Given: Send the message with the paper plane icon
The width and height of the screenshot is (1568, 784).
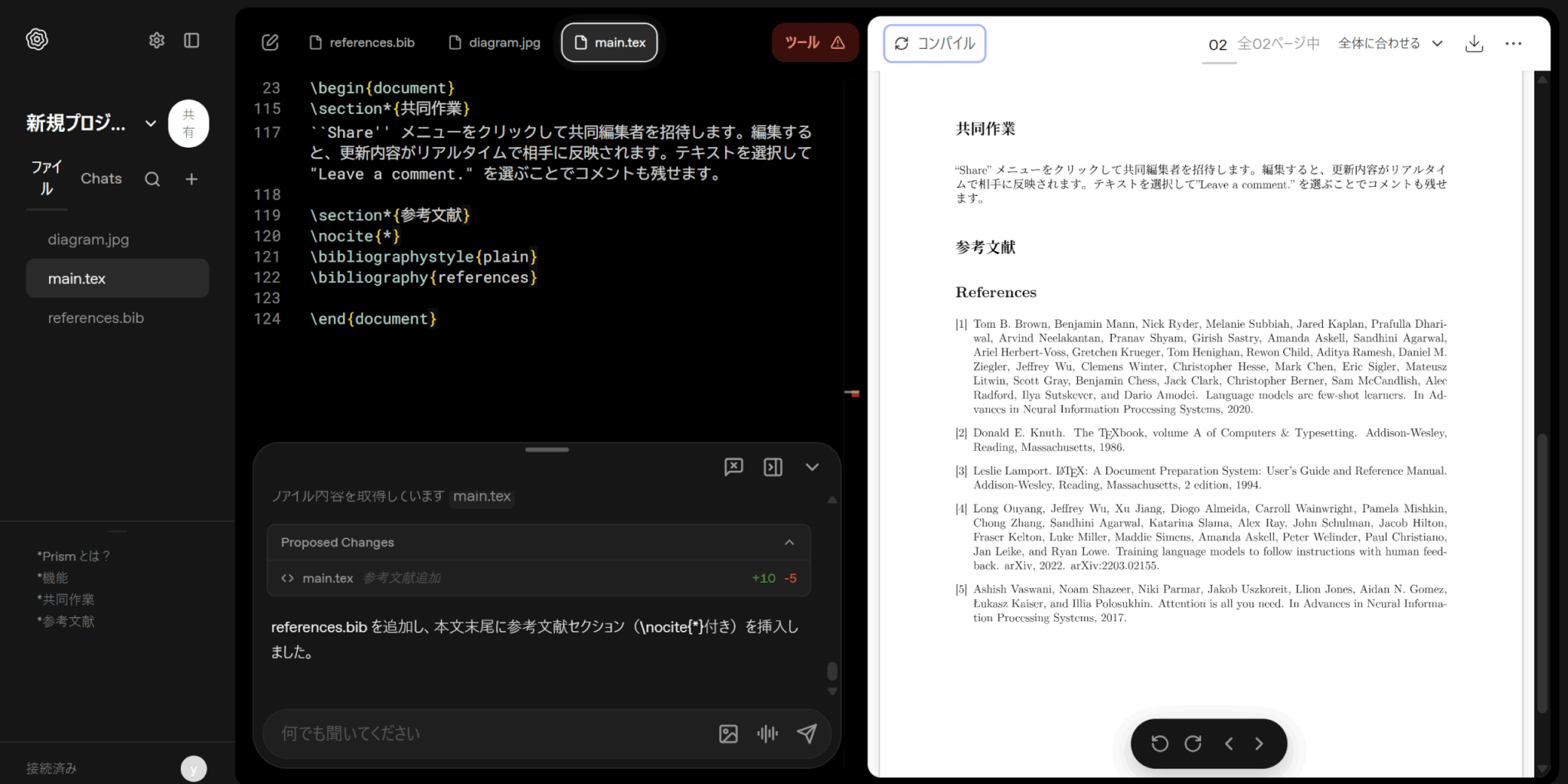Looking at the screenshot, I should coord(806,733).
